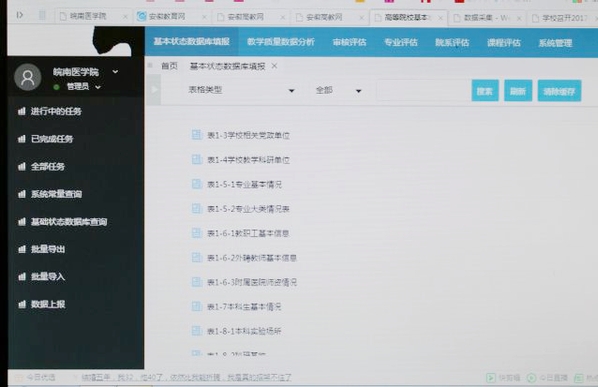This screenshot has height=387, width=598.
Task: Click the 清除缓存 button
Action: pyautogui.click(x=559, y=91)
